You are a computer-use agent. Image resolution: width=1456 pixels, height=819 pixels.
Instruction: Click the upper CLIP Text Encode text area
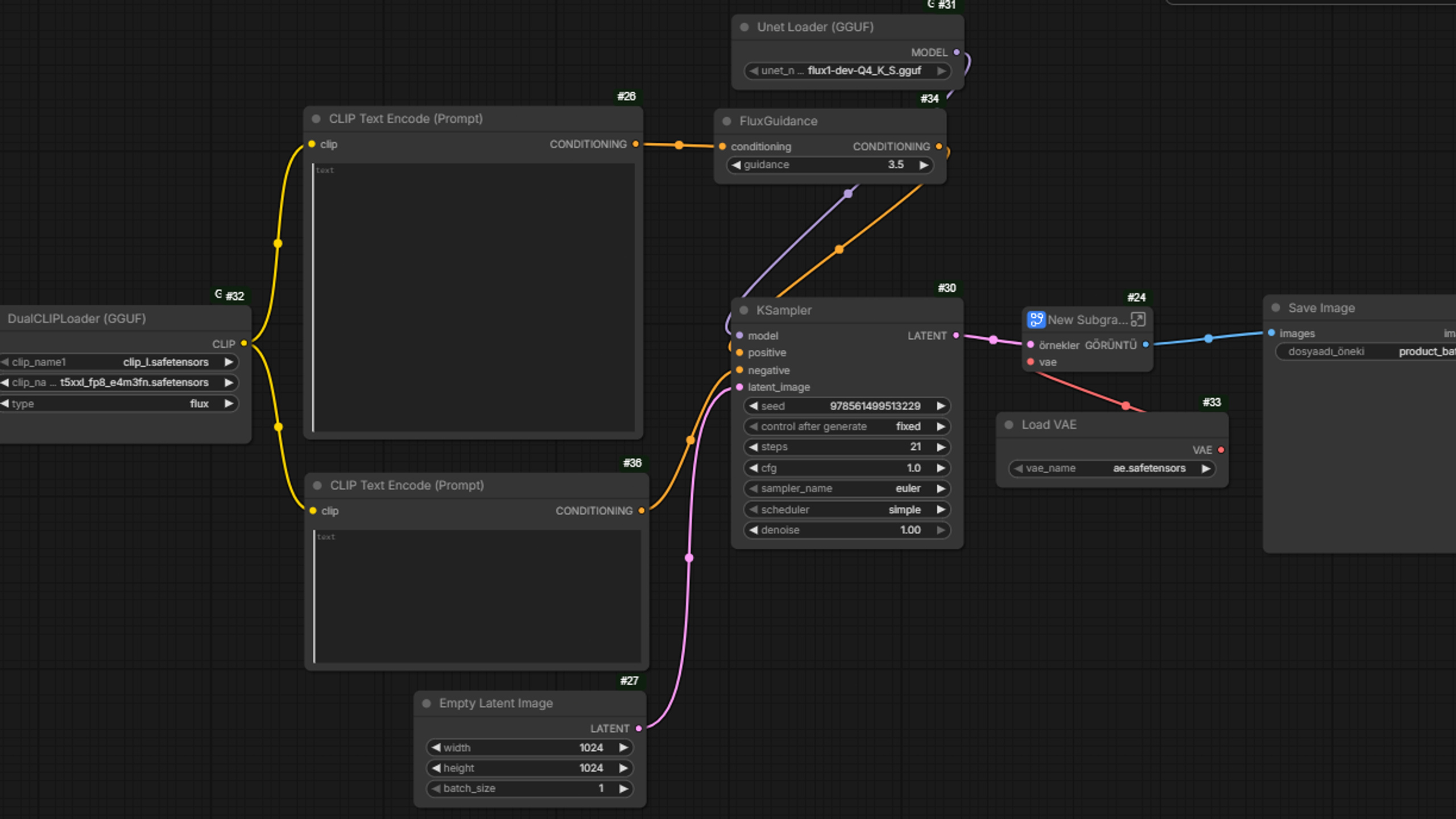coord(474,298)
